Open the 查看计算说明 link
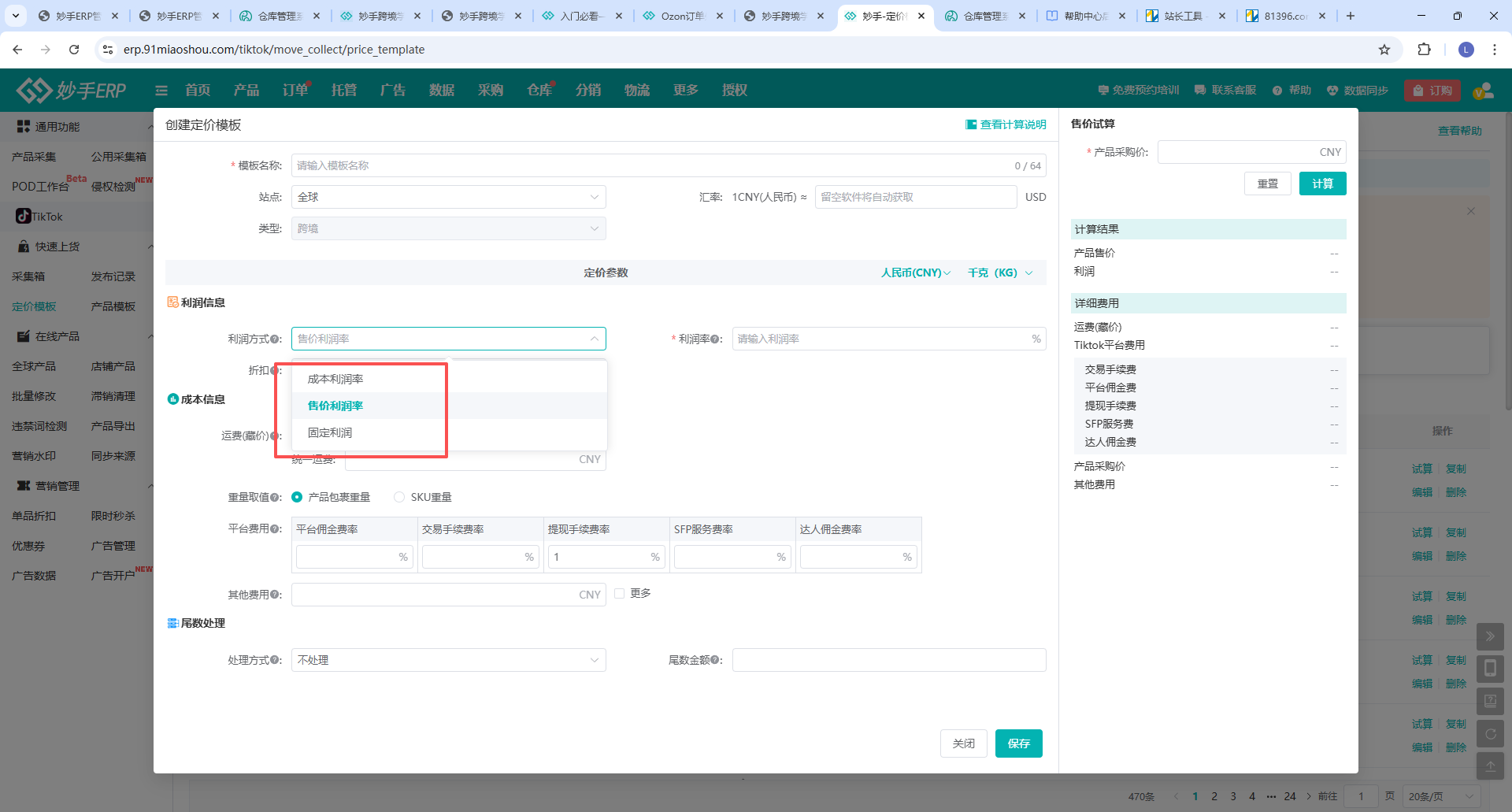The height and width of the screenshot is (812, 1512). click(x=1006, y=124)
